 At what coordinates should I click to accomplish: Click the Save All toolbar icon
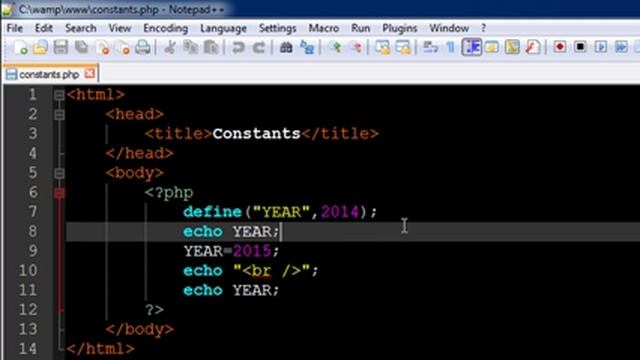(82, 47)
